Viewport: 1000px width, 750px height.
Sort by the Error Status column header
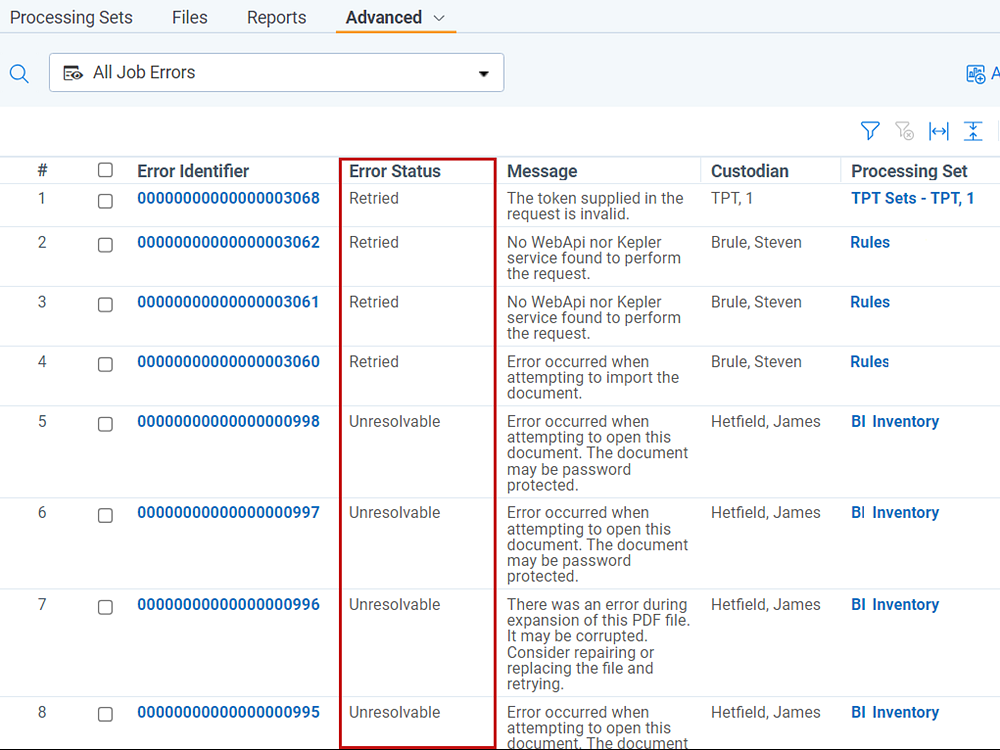(395, 171)
